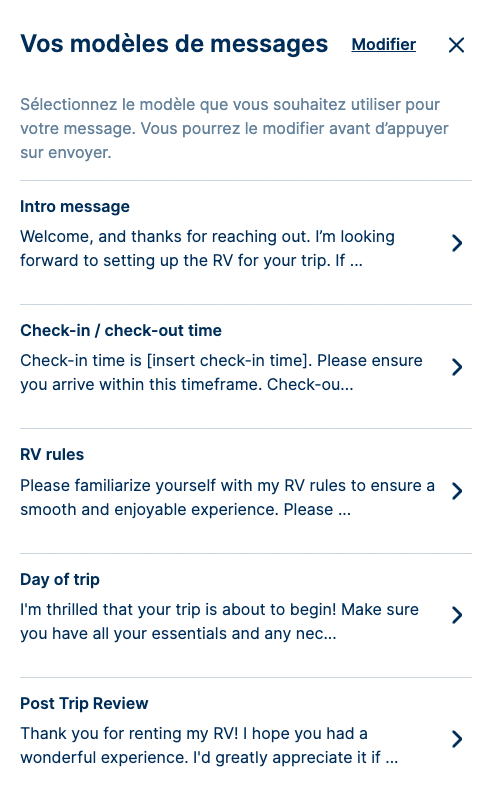Viewport: 492px width, 803px height.
Task: Click the 'Check-in time is [insert check-in time]' preview
Action: coord(221,372)
